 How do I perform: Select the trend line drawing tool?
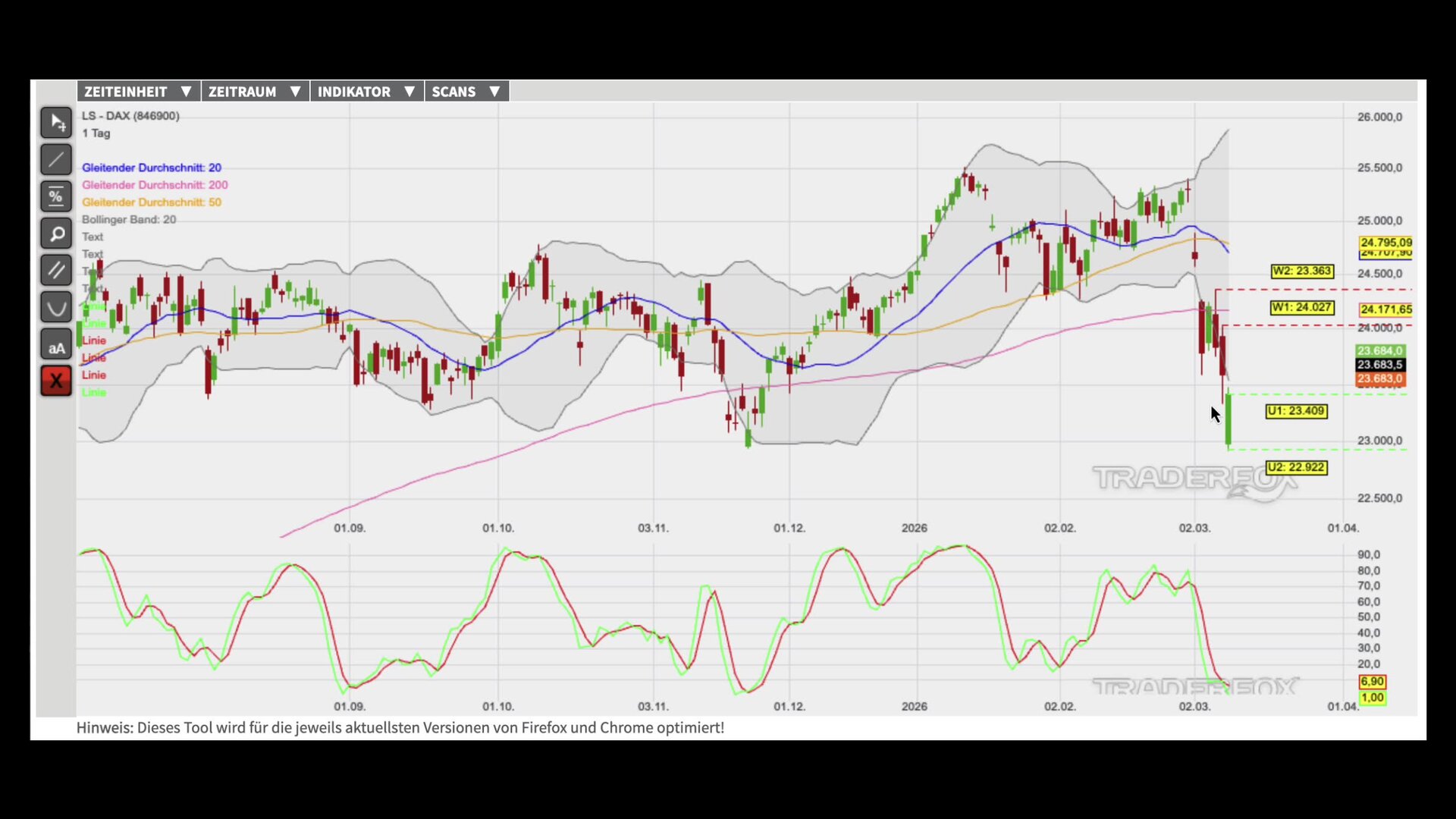click(56, 159)
